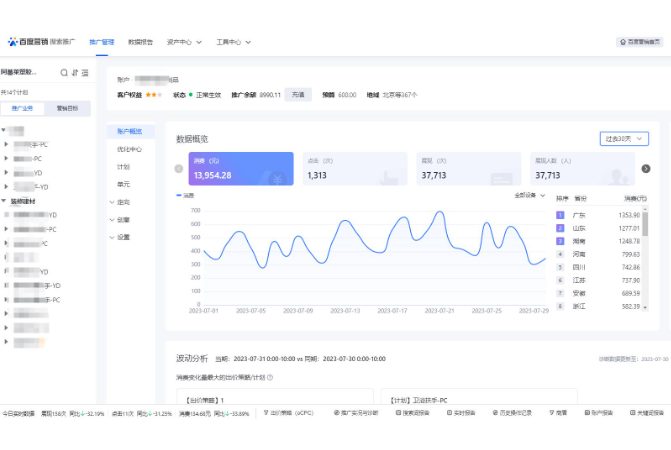The width and height of the screenshot is (671, 450).
Task: Show next metric cards with right arrow
Action: tap(646, 169)
